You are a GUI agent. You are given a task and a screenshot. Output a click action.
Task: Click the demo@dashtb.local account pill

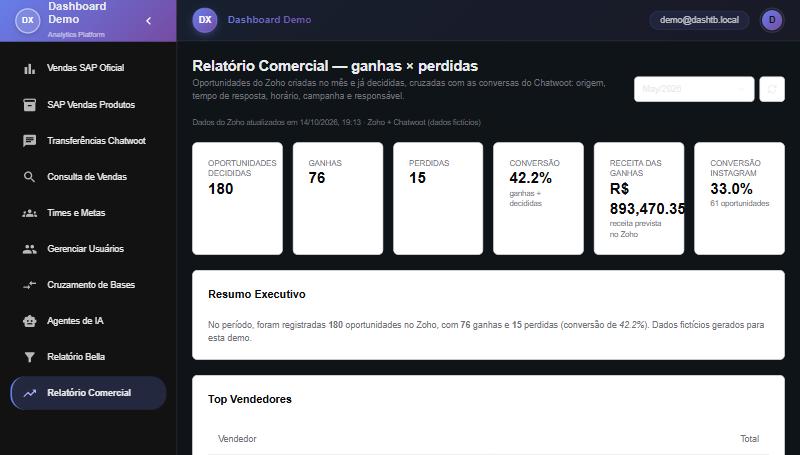(x=699, y=20)
